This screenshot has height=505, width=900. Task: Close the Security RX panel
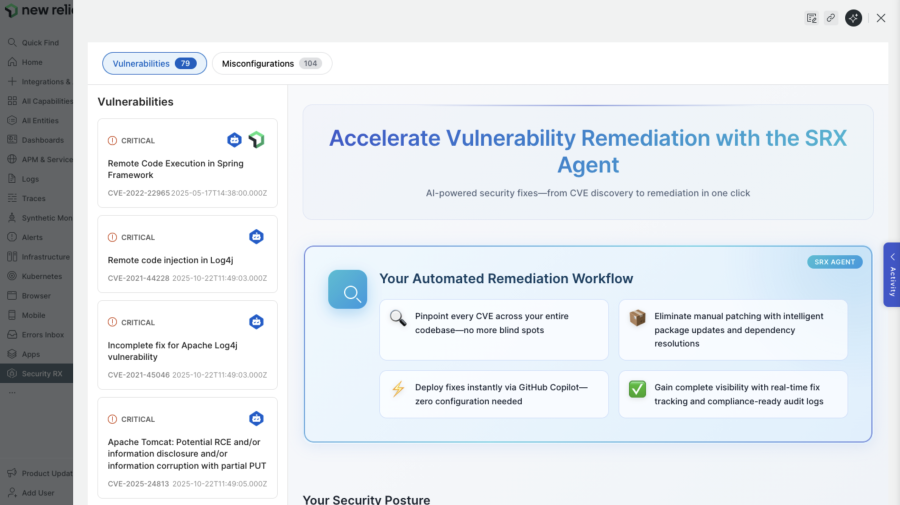881,18
